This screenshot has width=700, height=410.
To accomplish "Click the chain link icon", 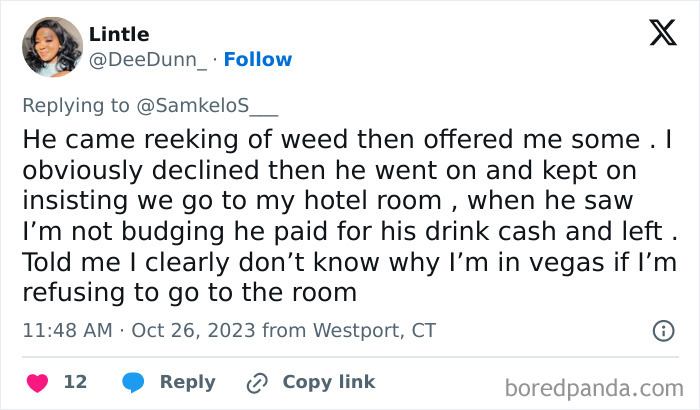I will 257,382.
